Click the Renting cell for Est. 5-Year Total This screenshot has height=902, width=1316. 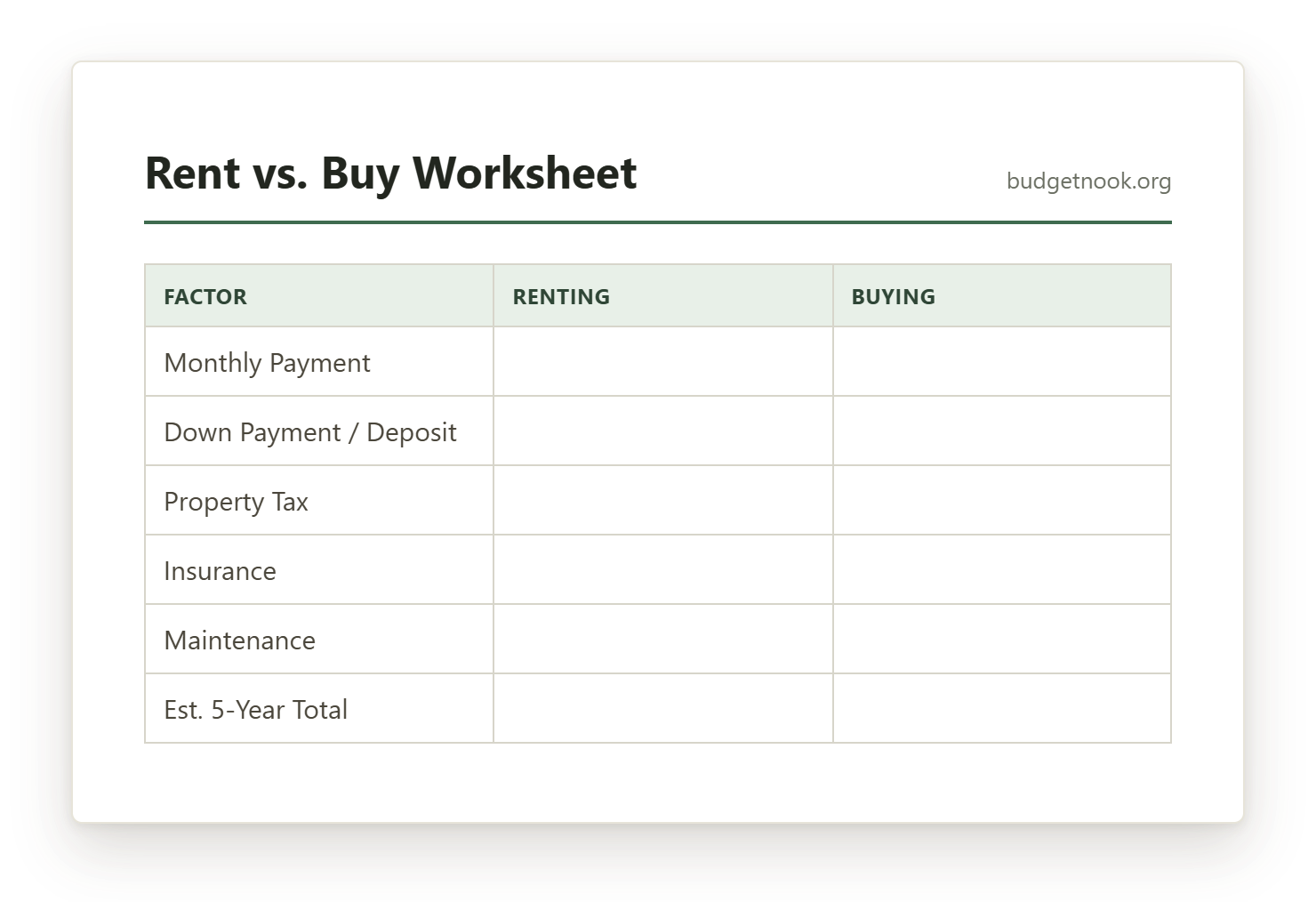[x=663, y=709]
